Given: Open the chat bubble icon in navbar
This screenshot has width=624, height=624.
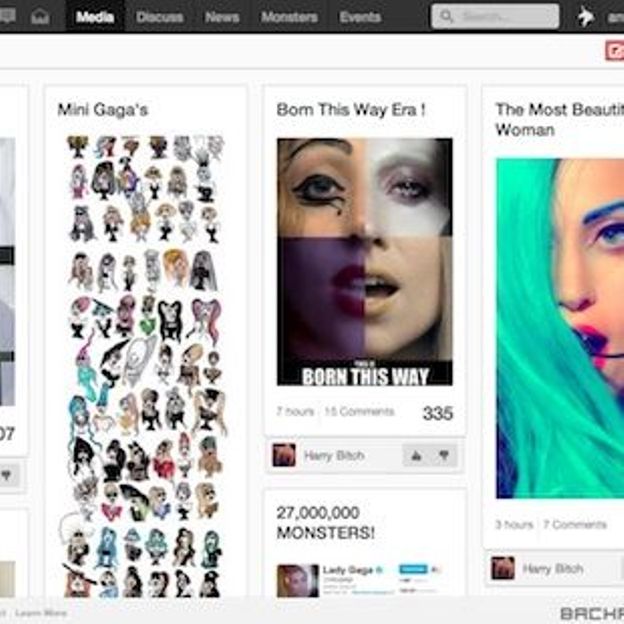Looking at the screenshot, I should (x=7, y=16).
